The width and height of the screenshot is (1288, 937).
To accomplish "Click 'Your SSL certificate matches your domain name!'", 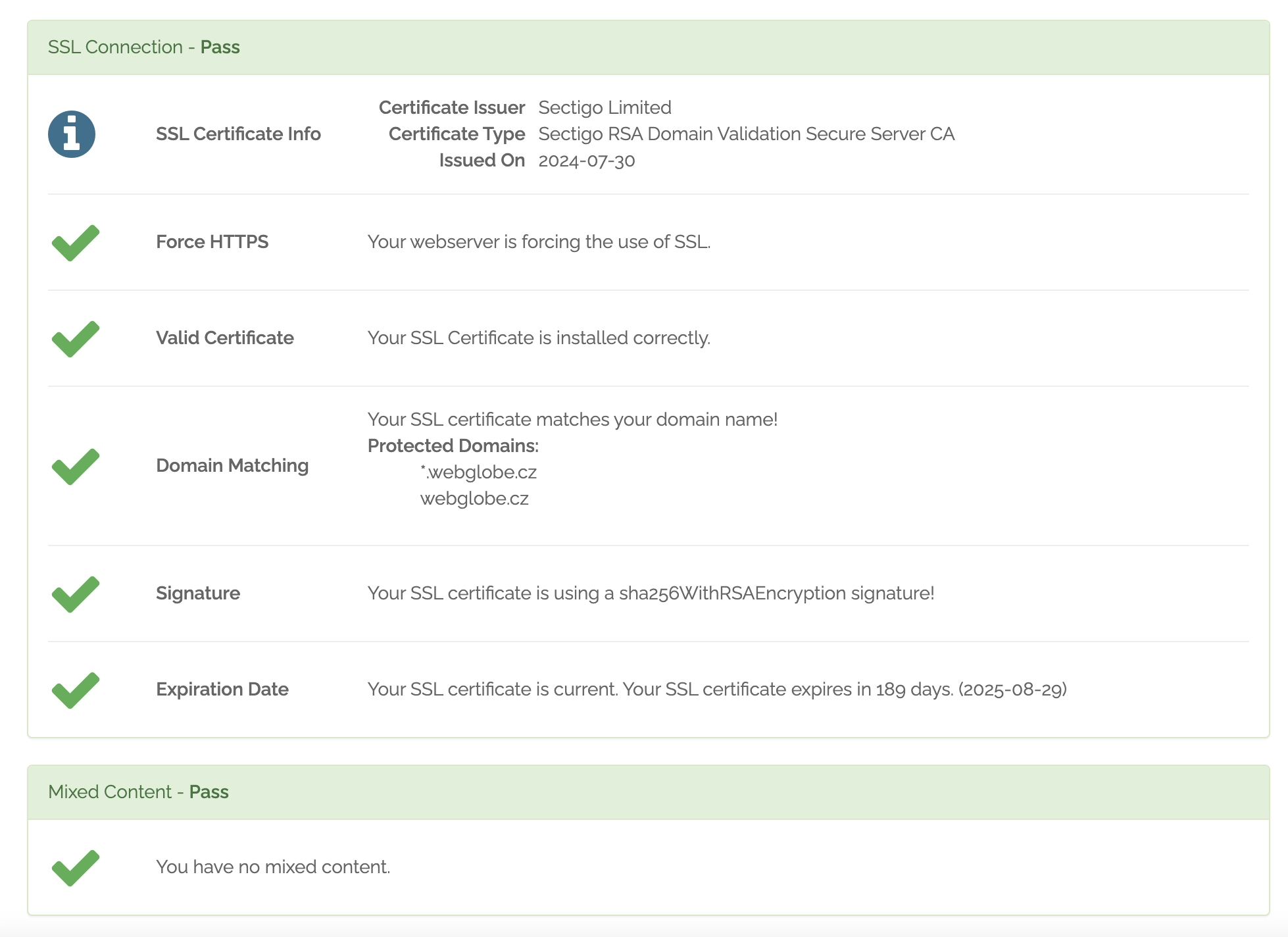I will [x=572, y=420].
